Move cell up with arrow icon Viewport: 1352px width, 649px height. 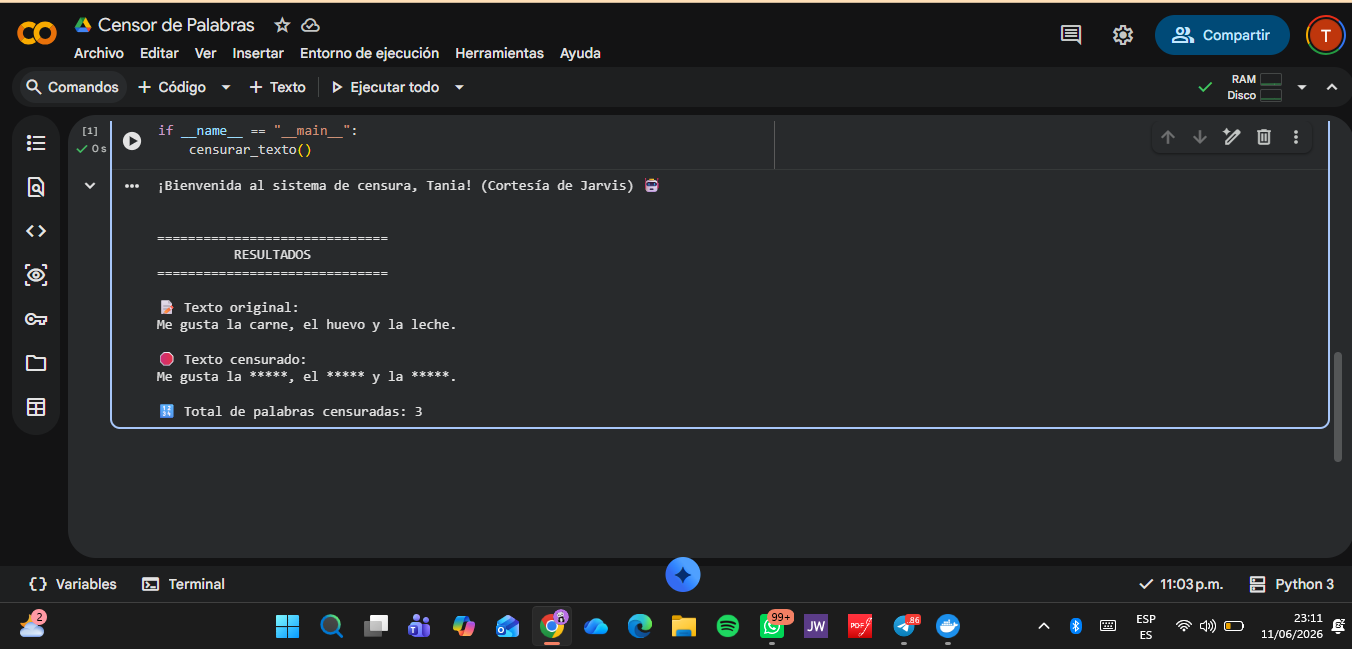coord(1168,137)
